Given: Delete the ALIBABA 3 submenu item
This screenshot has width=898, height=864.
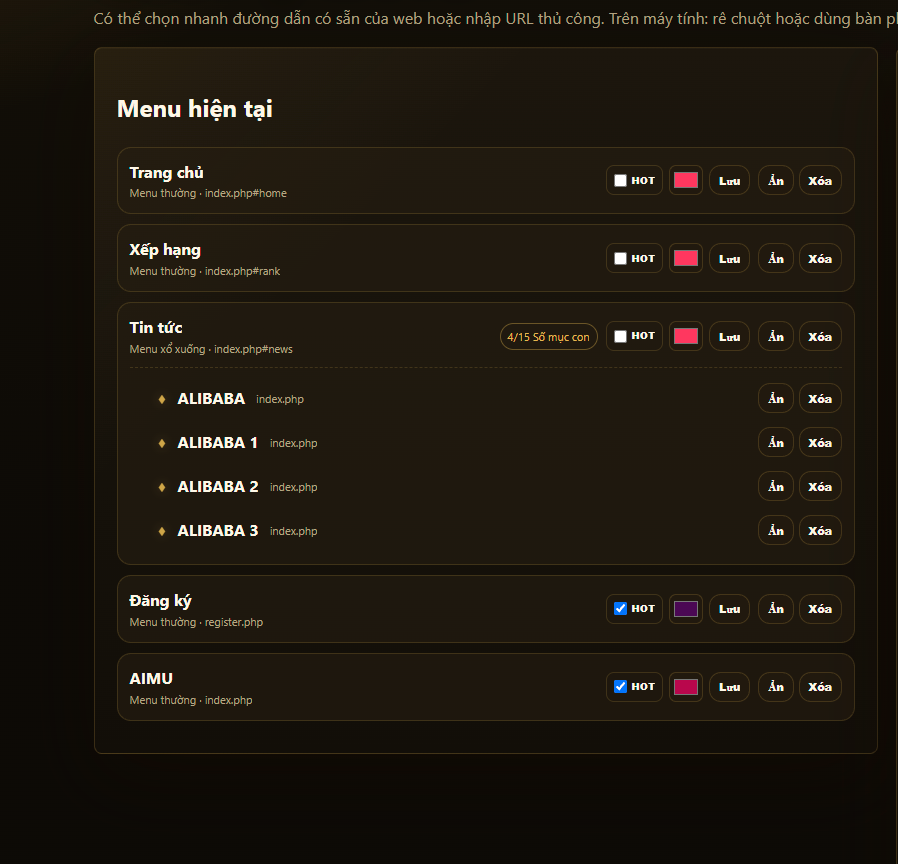Looking at the screenshot, I should point(820,530).
